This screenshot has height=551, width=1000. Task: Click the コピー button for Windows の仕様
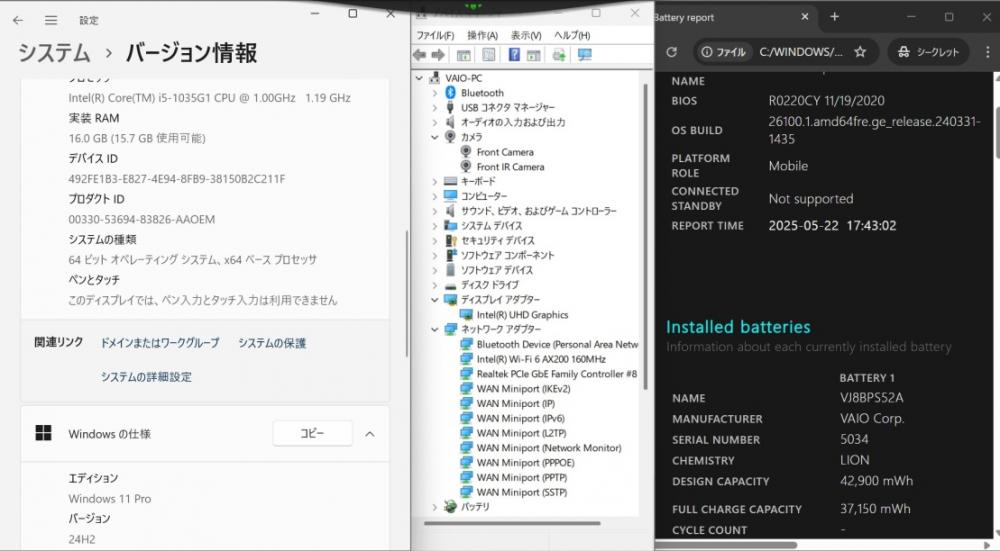click(x=312, y=434)
